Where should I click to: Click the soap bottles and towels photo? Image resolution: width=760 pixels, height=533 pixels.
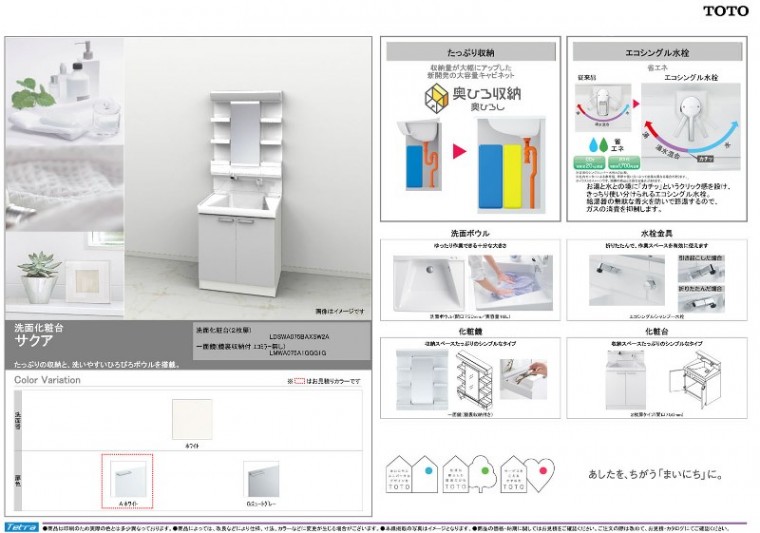coord(64,92)
